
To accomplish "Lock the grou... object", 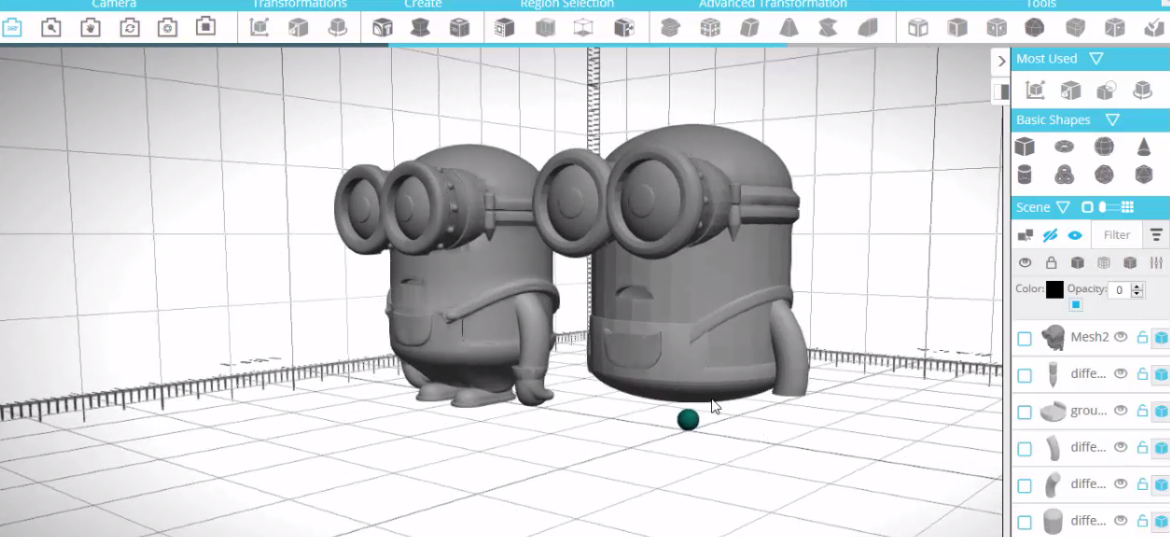I will point(1142,410).
